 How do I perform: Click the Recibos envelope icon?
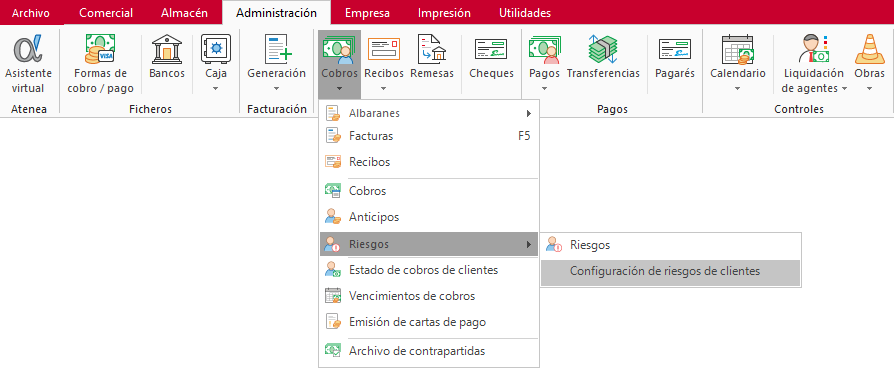pos(384,49)
